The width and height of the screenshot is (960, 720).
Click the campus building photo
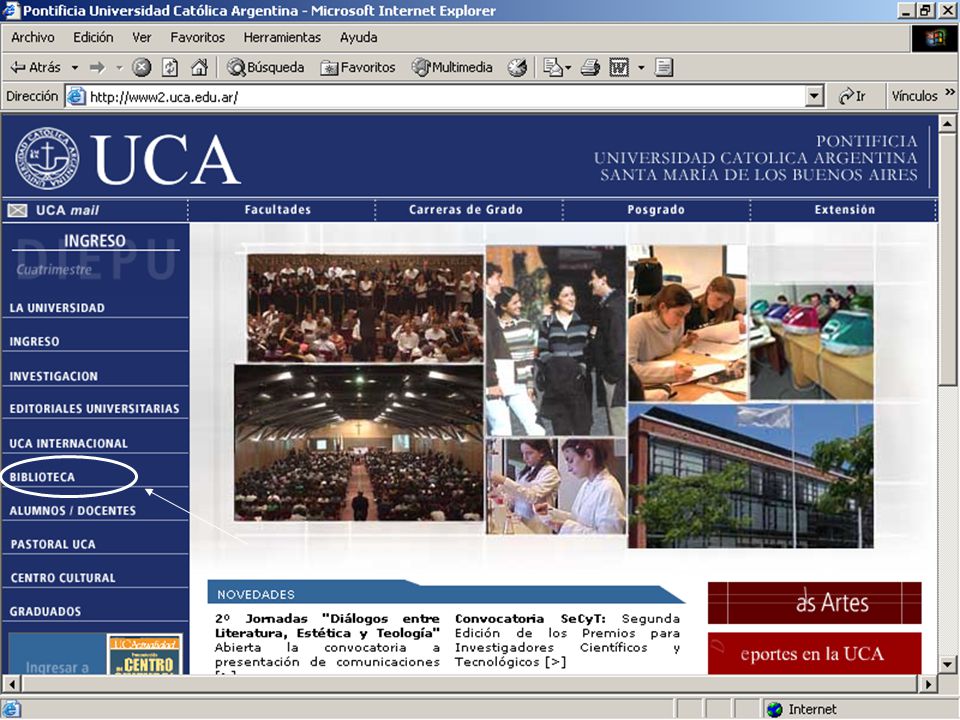pos(751,476)
